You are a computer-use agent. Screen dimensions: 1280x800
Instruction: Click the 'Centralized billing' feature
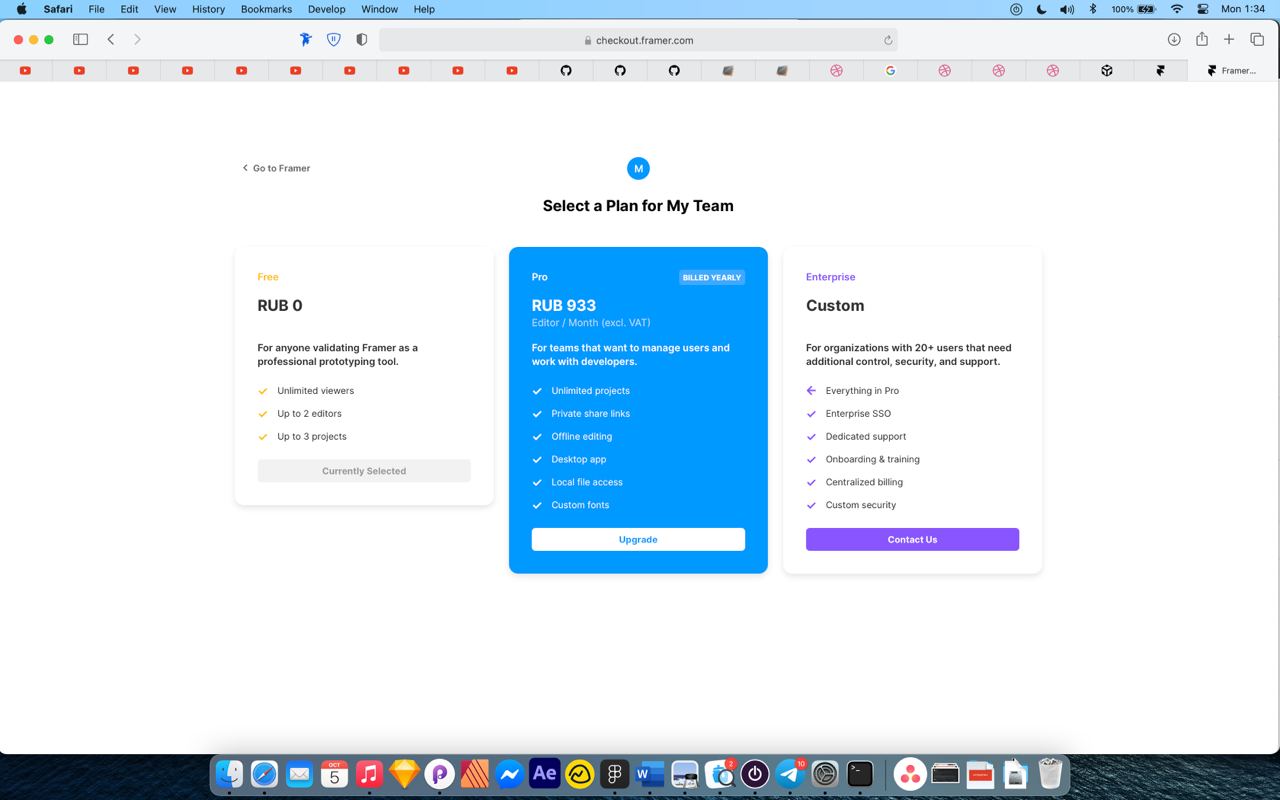tap(864, 482)
